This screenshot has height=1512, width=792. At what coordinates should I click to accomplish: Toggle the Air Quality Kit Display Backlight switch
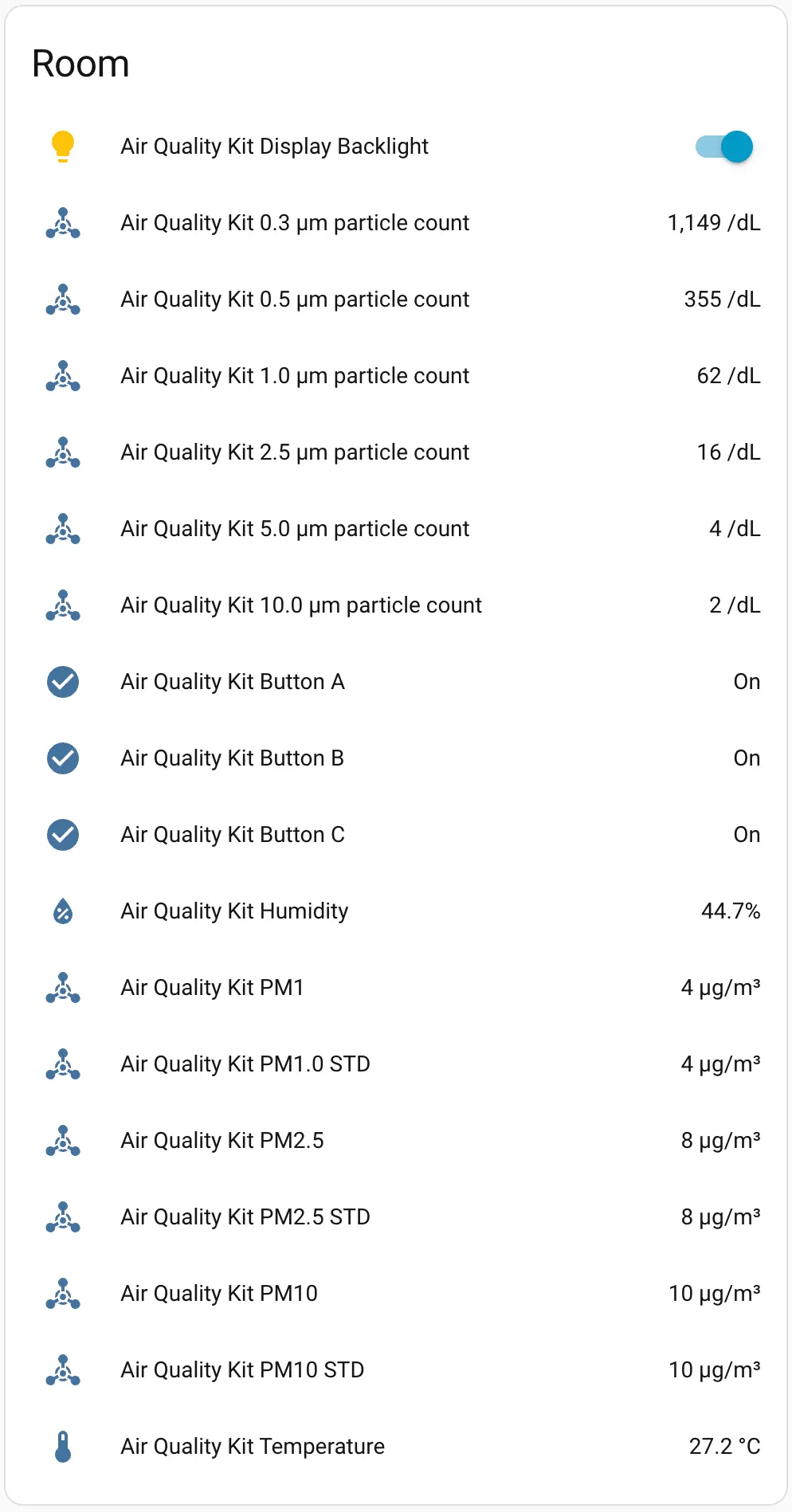[723, 147]
